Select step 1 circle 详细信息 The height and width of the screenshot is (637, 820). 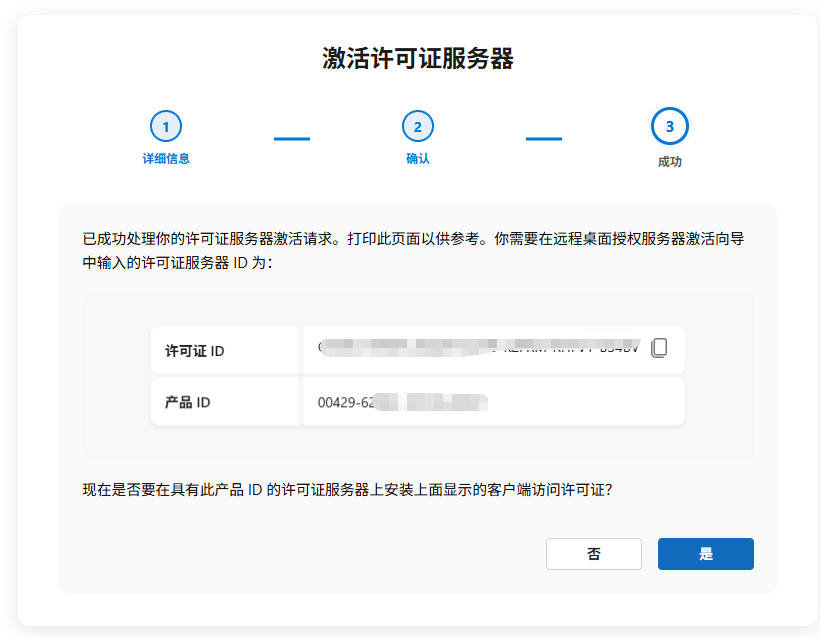pyautogui.click(x=166, y=126)
